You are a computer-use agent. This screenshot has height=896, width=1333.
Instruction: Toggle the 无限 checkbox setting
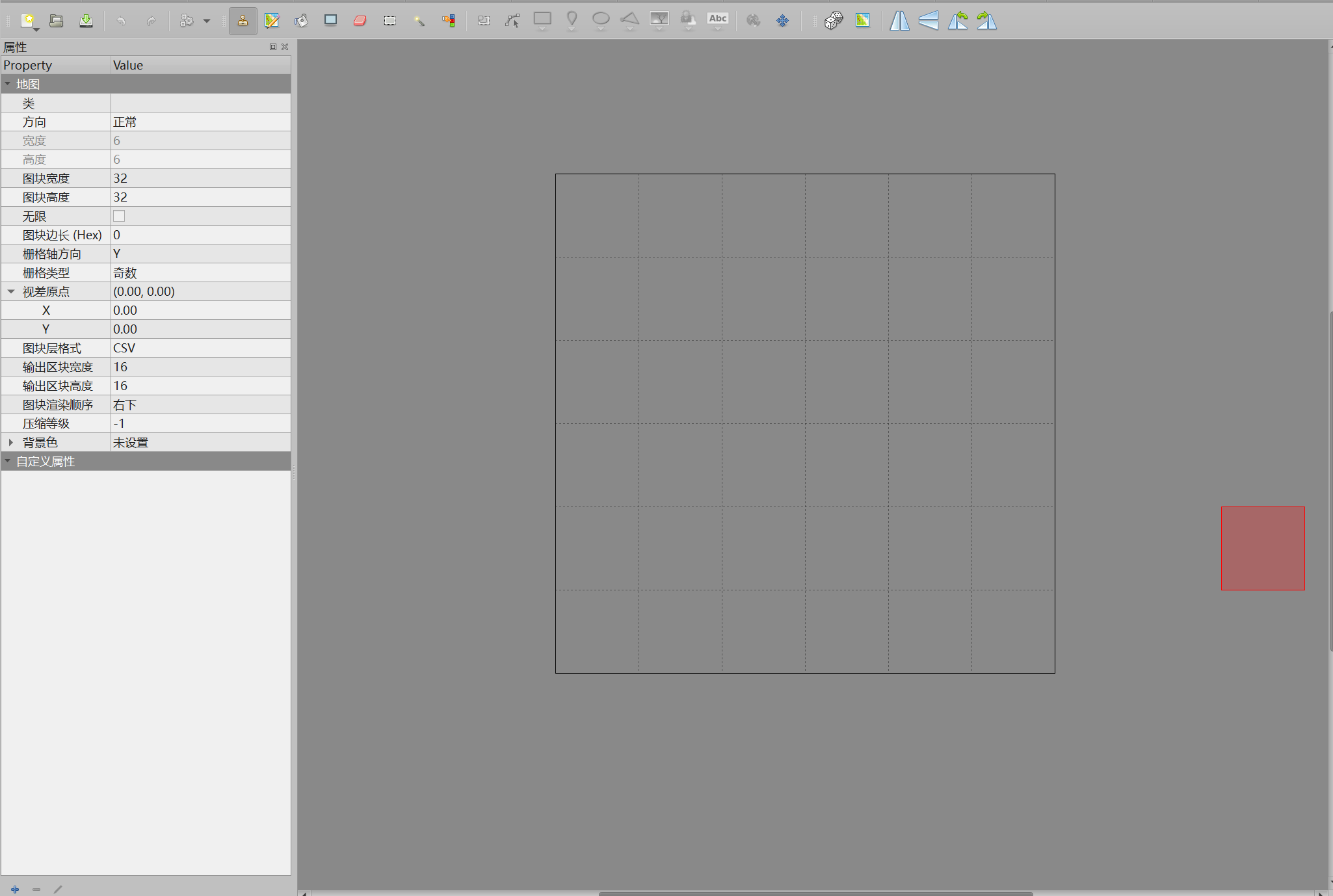click(x=119, y=216)
